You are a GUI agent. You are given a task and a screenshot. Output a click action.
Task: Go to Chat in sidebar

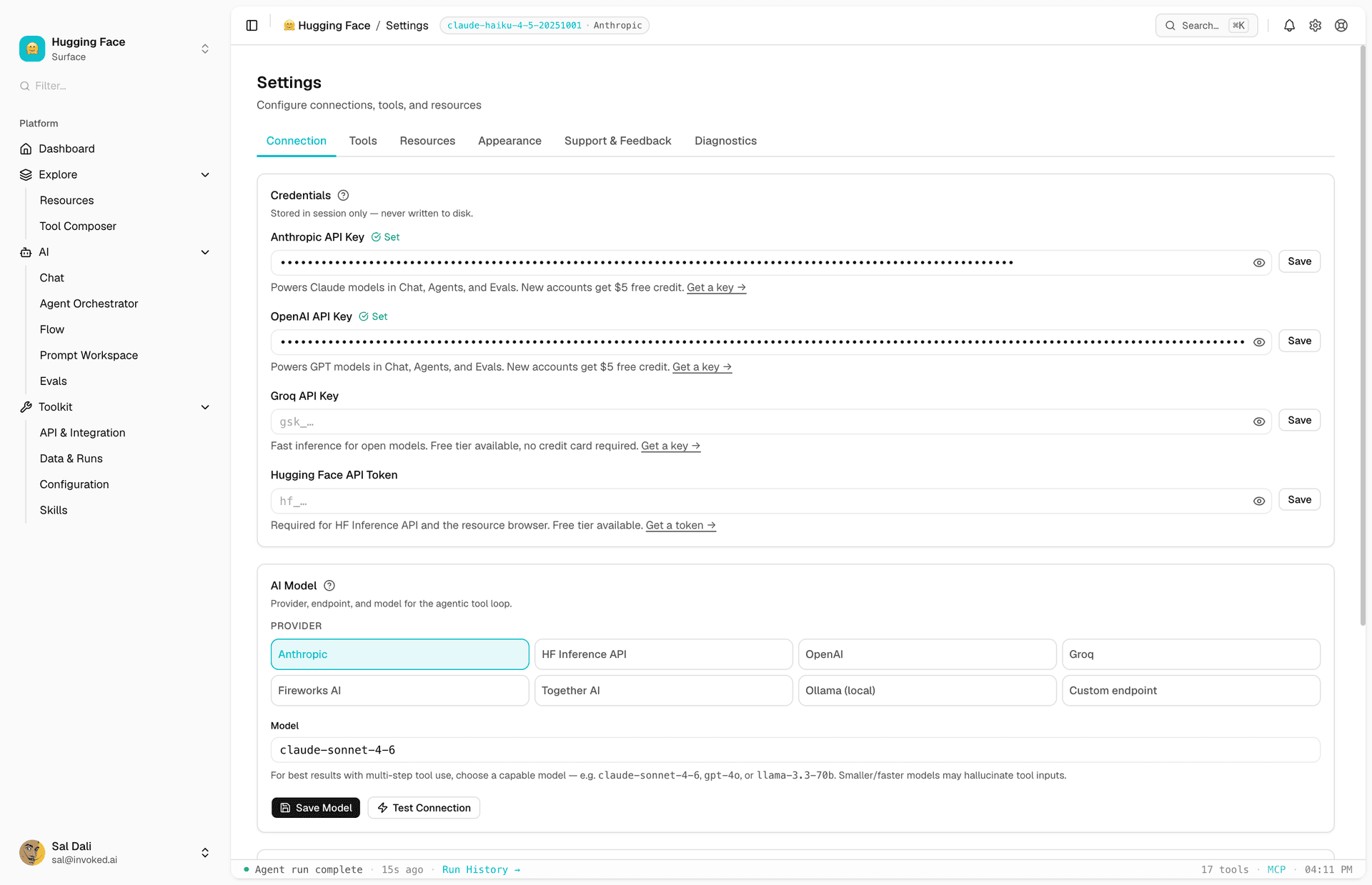(x=51, y=278)
